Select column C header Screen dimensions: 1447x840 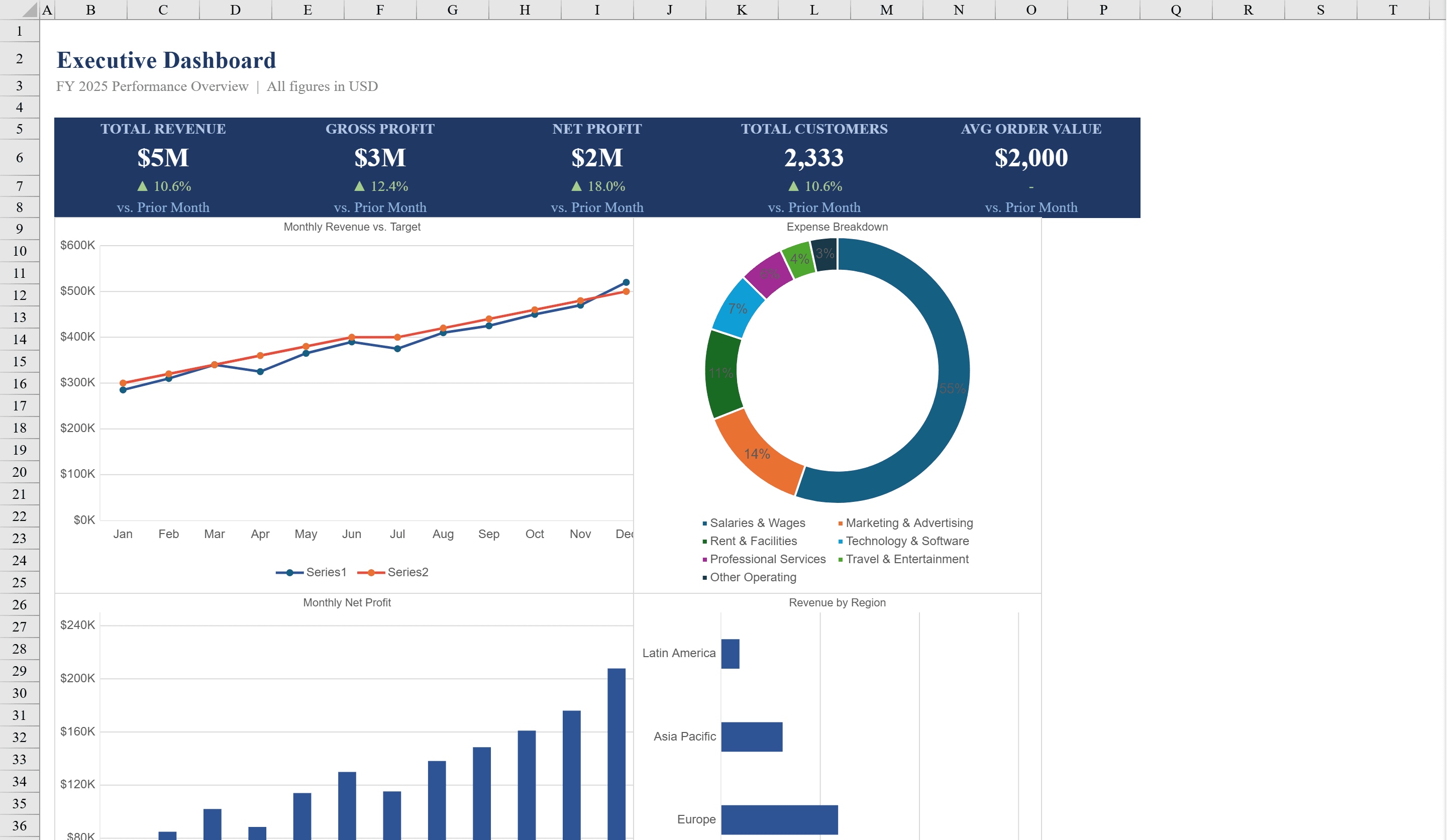(x=162, y=9)
